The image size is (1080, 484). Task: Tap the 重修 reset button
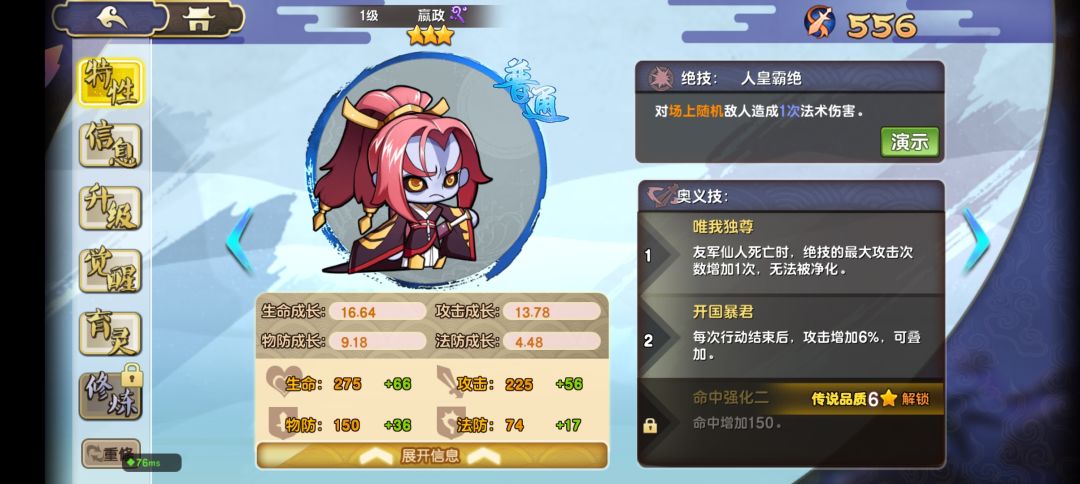click(x=111, y=454)
